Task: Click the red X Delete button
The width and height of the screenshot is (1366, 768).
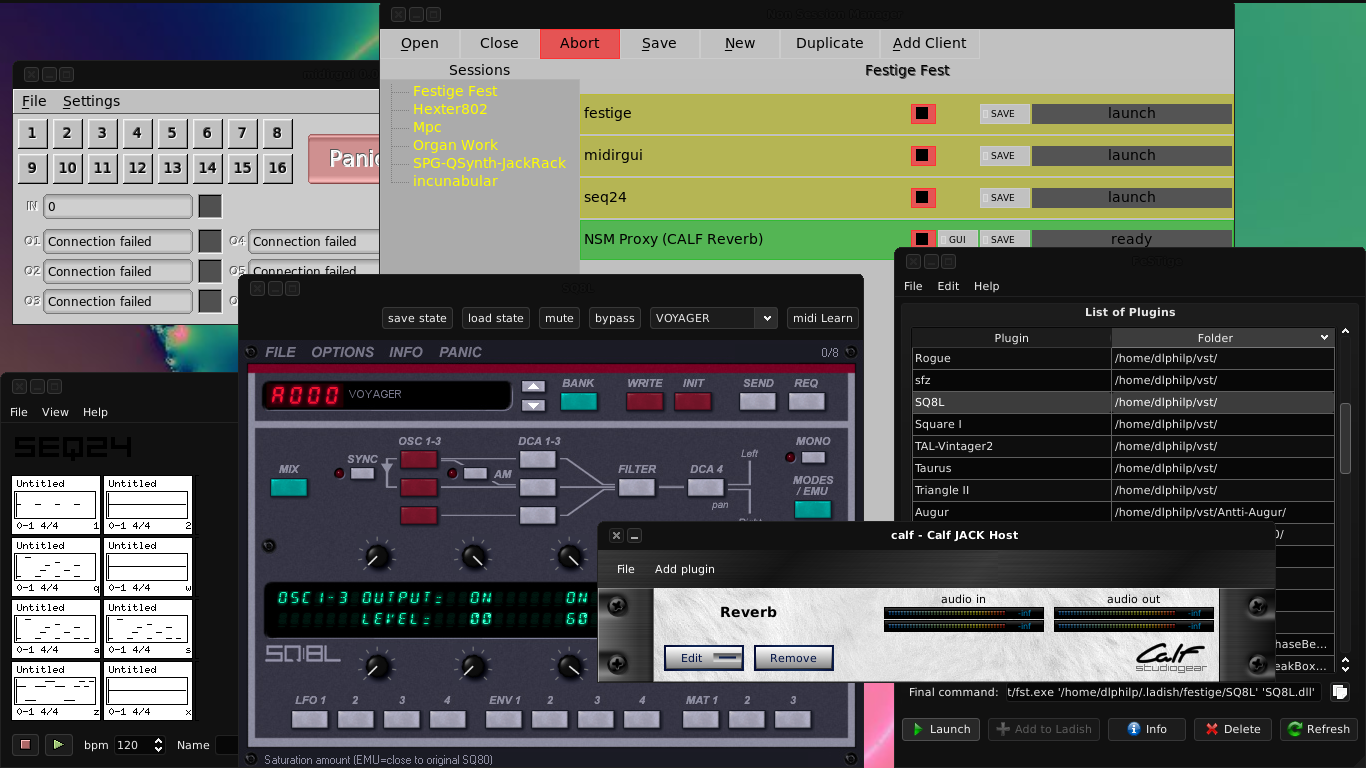Action: [x=1232, y=729]
